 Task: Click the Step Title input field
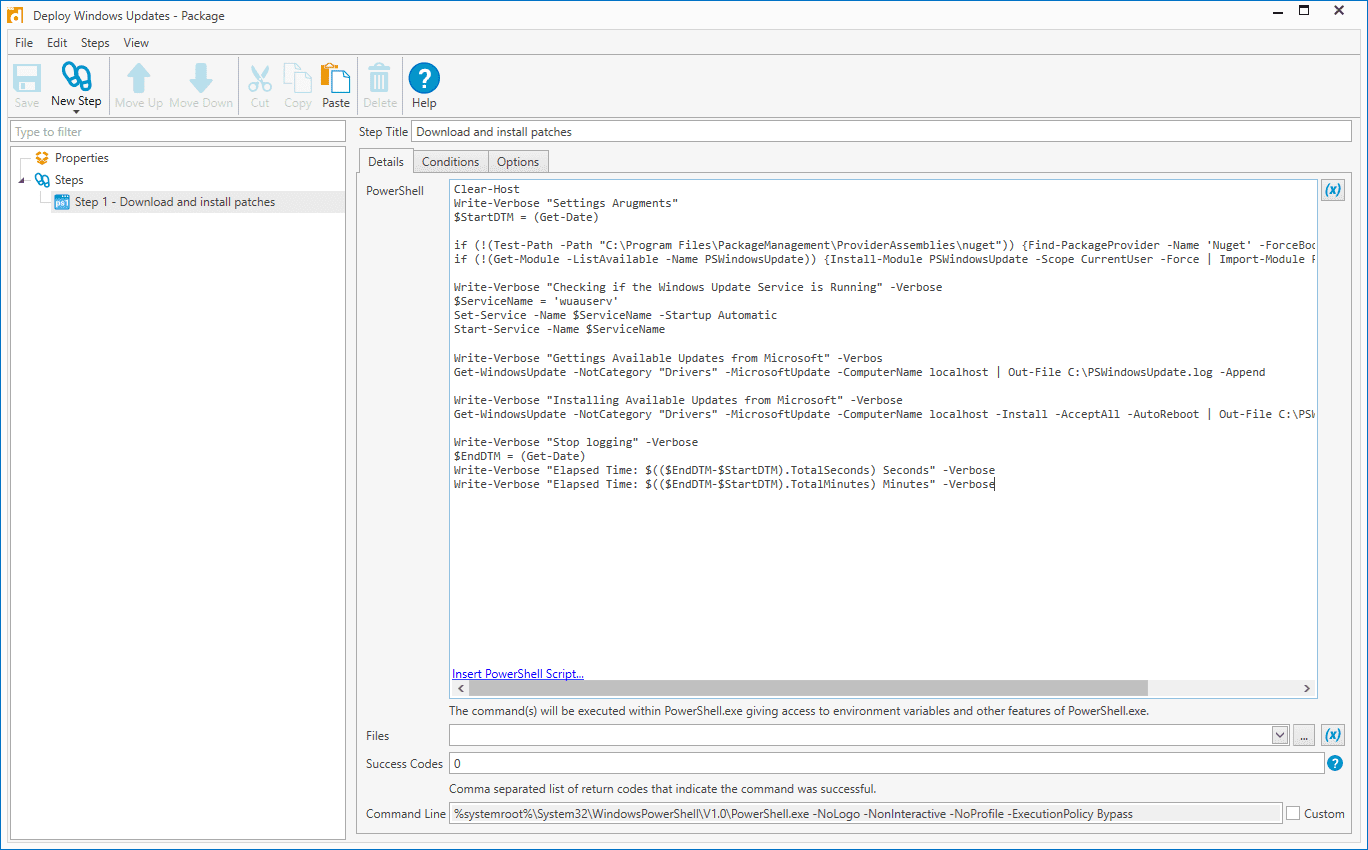click(x=881, y=132)
